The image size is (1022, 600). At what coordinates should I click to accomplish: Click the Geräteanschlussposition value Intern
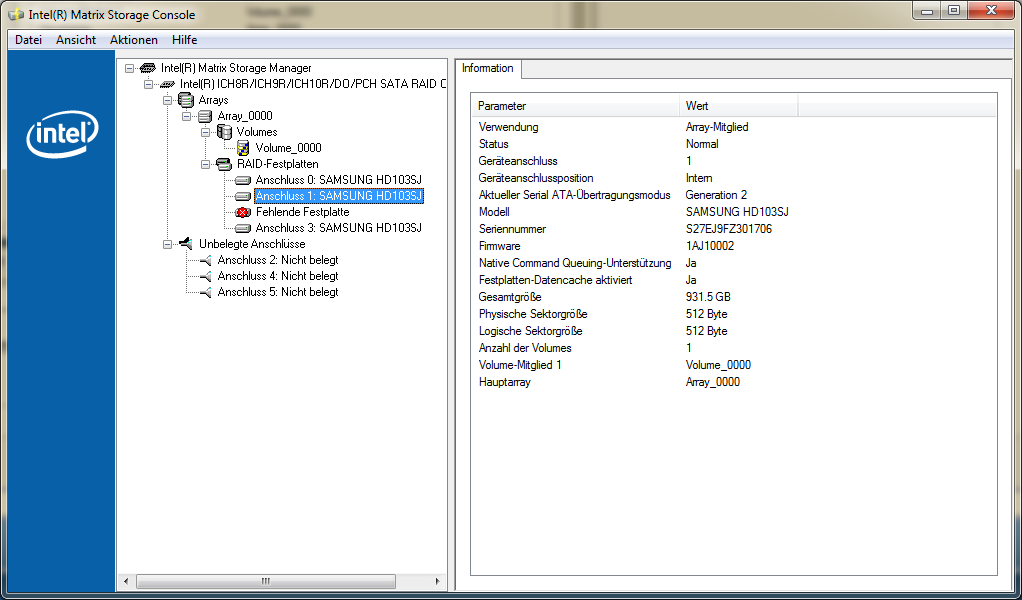click(699, 178)
